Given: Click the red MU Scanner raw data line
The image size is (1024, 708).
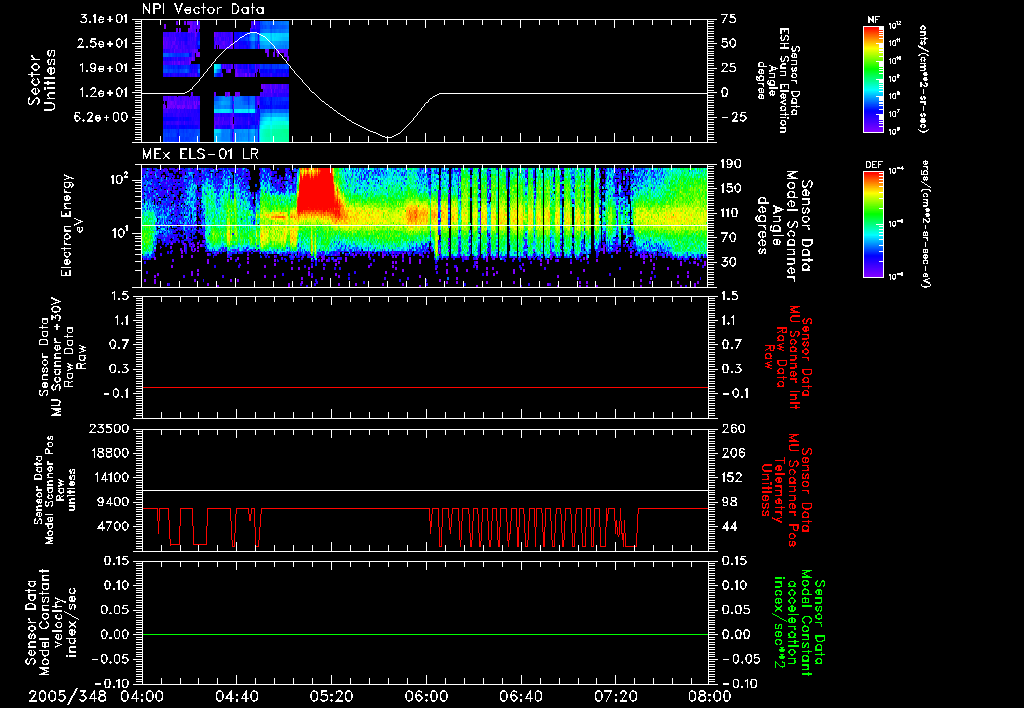Looking at the screenshot, I should click(x=425, y=387).
